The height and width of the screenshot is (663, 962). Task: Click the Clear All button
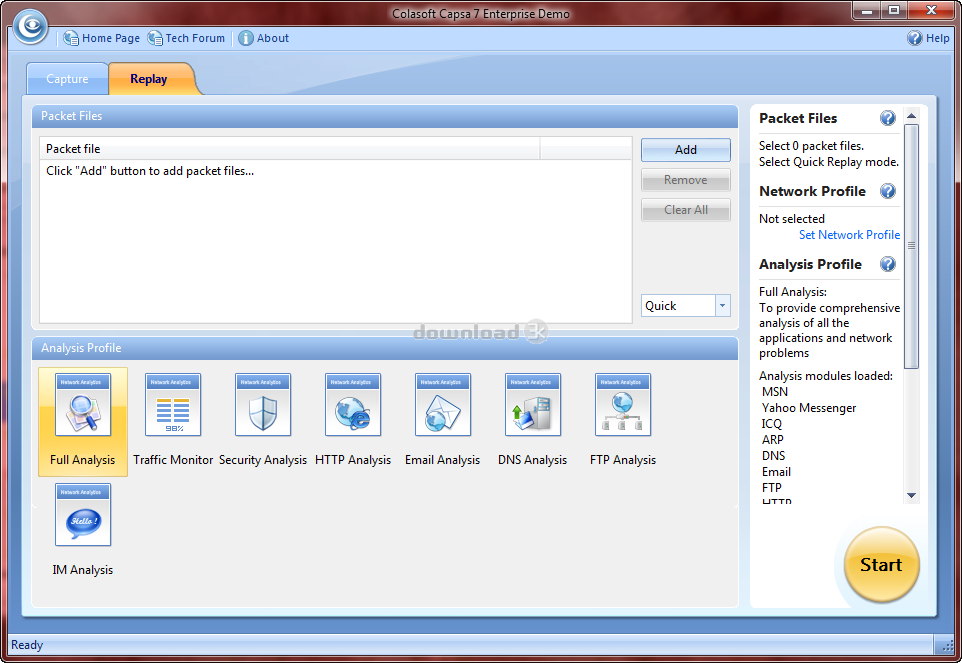point(686,210)
